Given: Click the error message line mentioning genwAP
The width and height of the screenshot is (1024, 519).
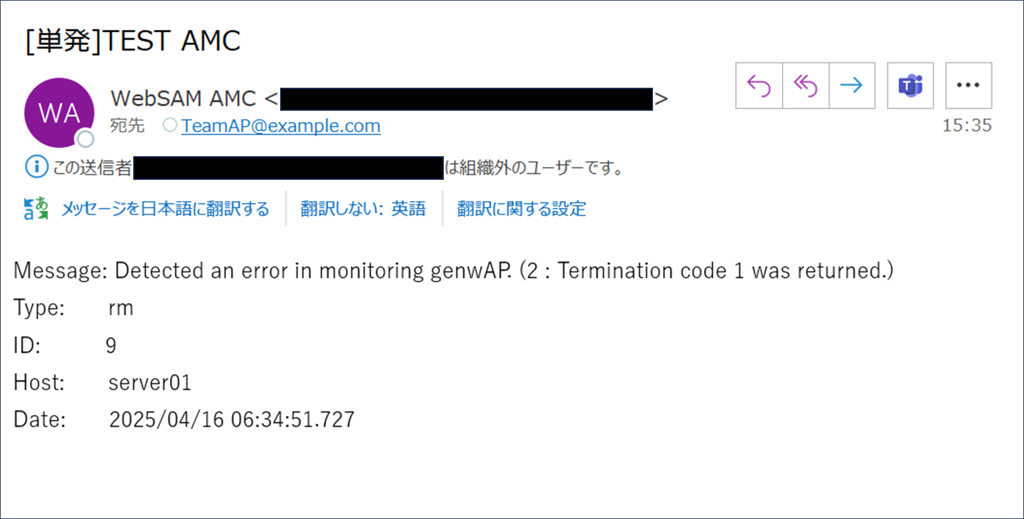Looking at the screenshot, I should point(453,270).
